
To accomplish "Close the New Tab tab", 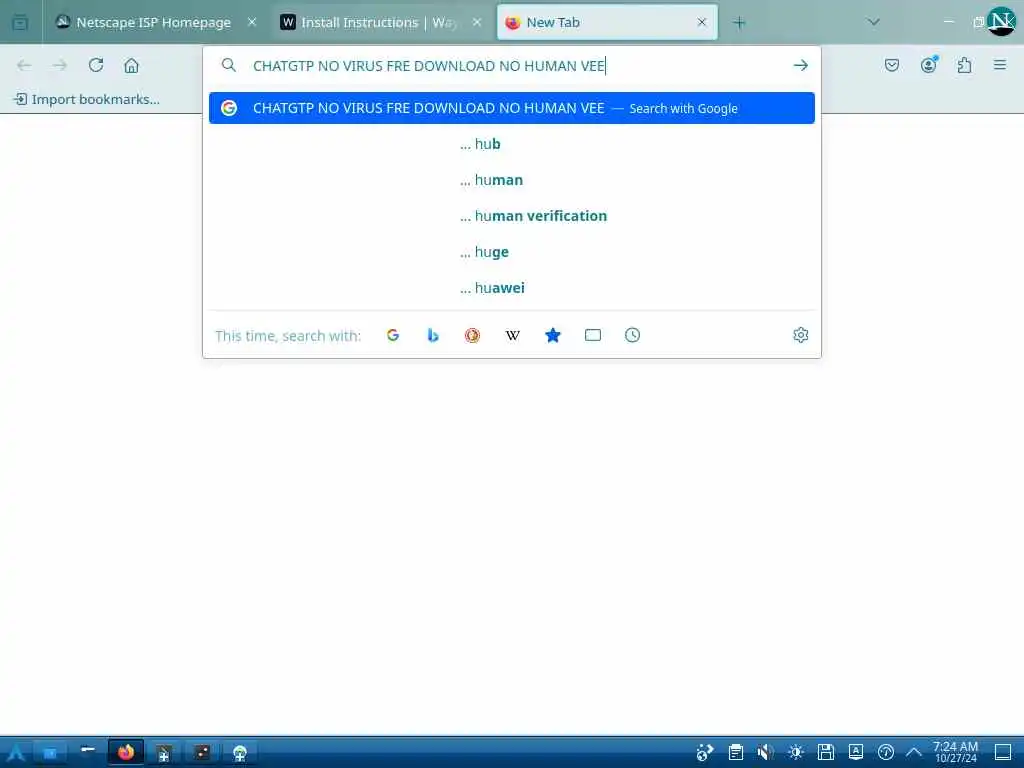I will click(702, 22).
